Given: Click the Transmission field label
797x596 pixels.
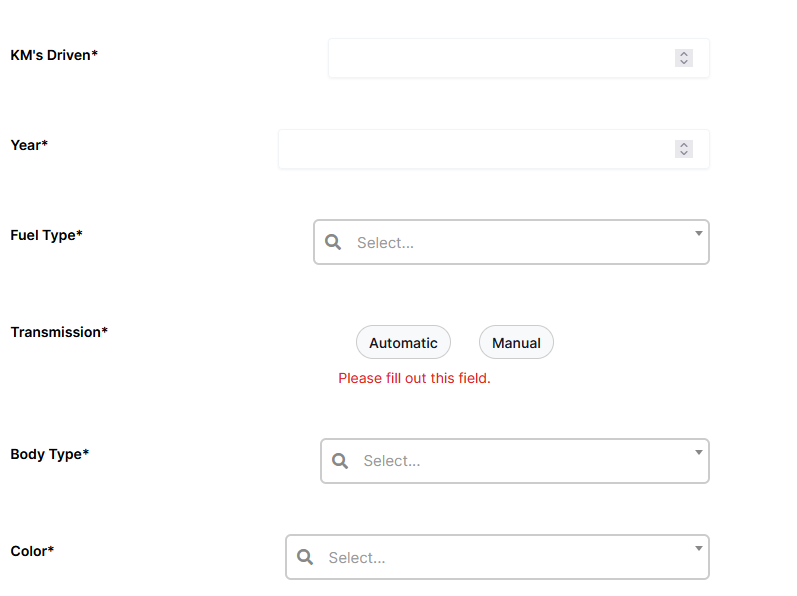Looking at the screenshot, I should pos(59,332).
